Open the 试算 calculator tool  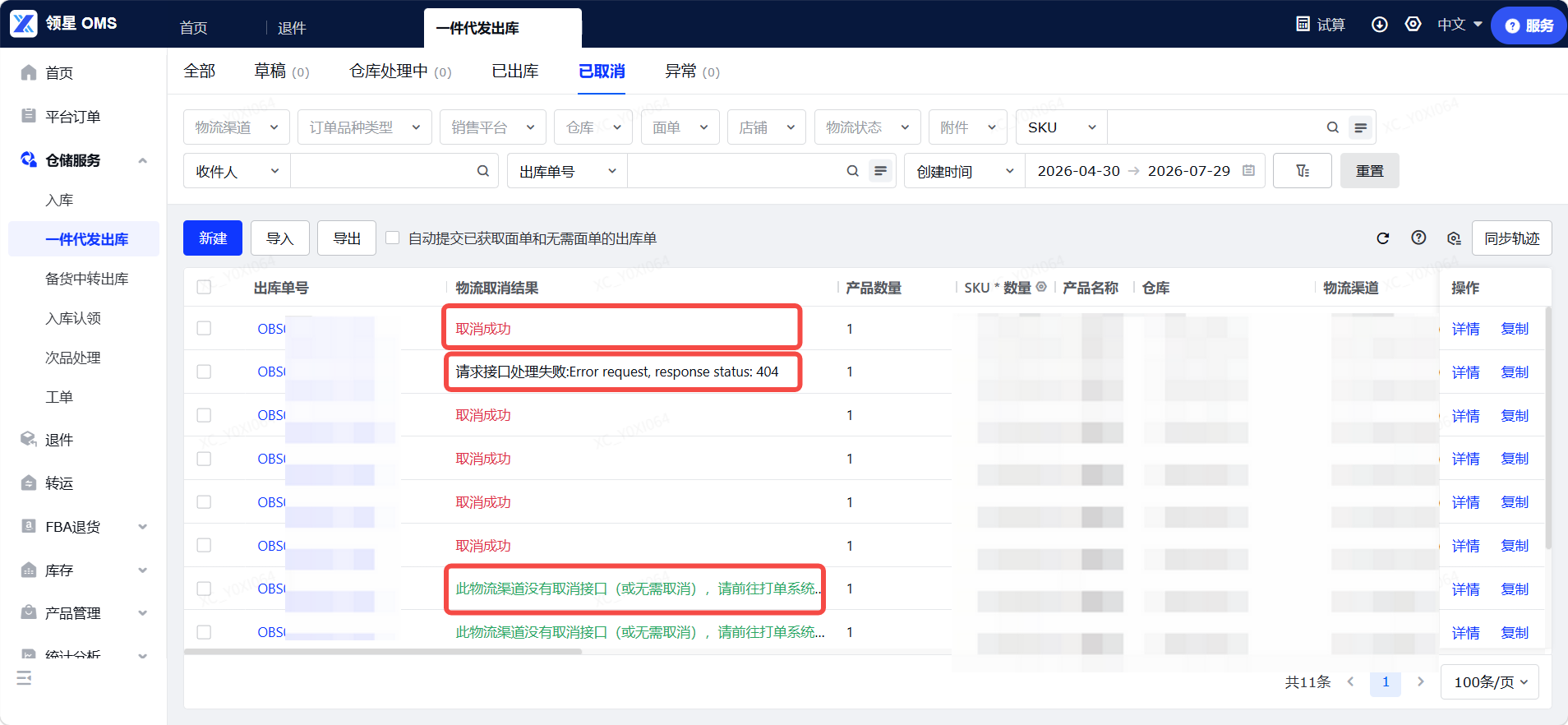tap(1320, 25)
